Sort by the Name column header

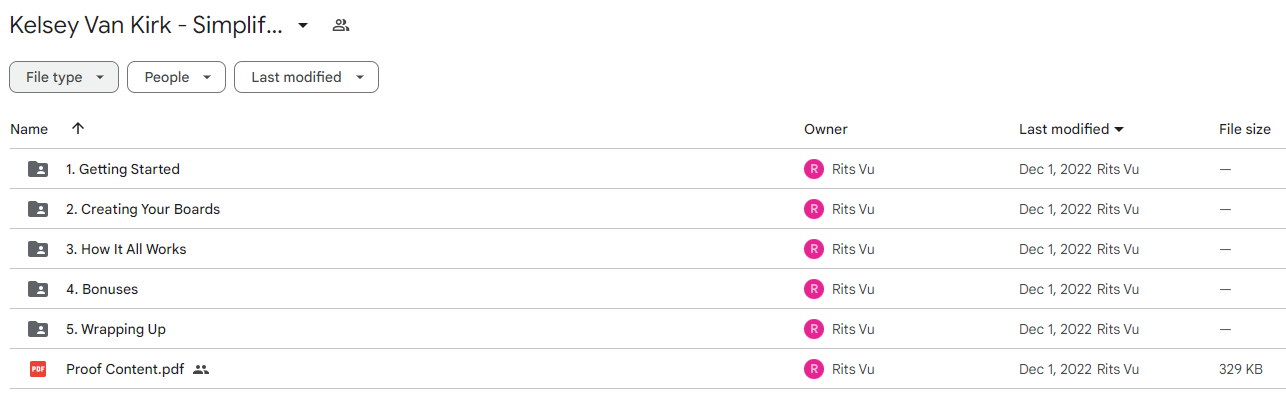[x=29, y=129]
